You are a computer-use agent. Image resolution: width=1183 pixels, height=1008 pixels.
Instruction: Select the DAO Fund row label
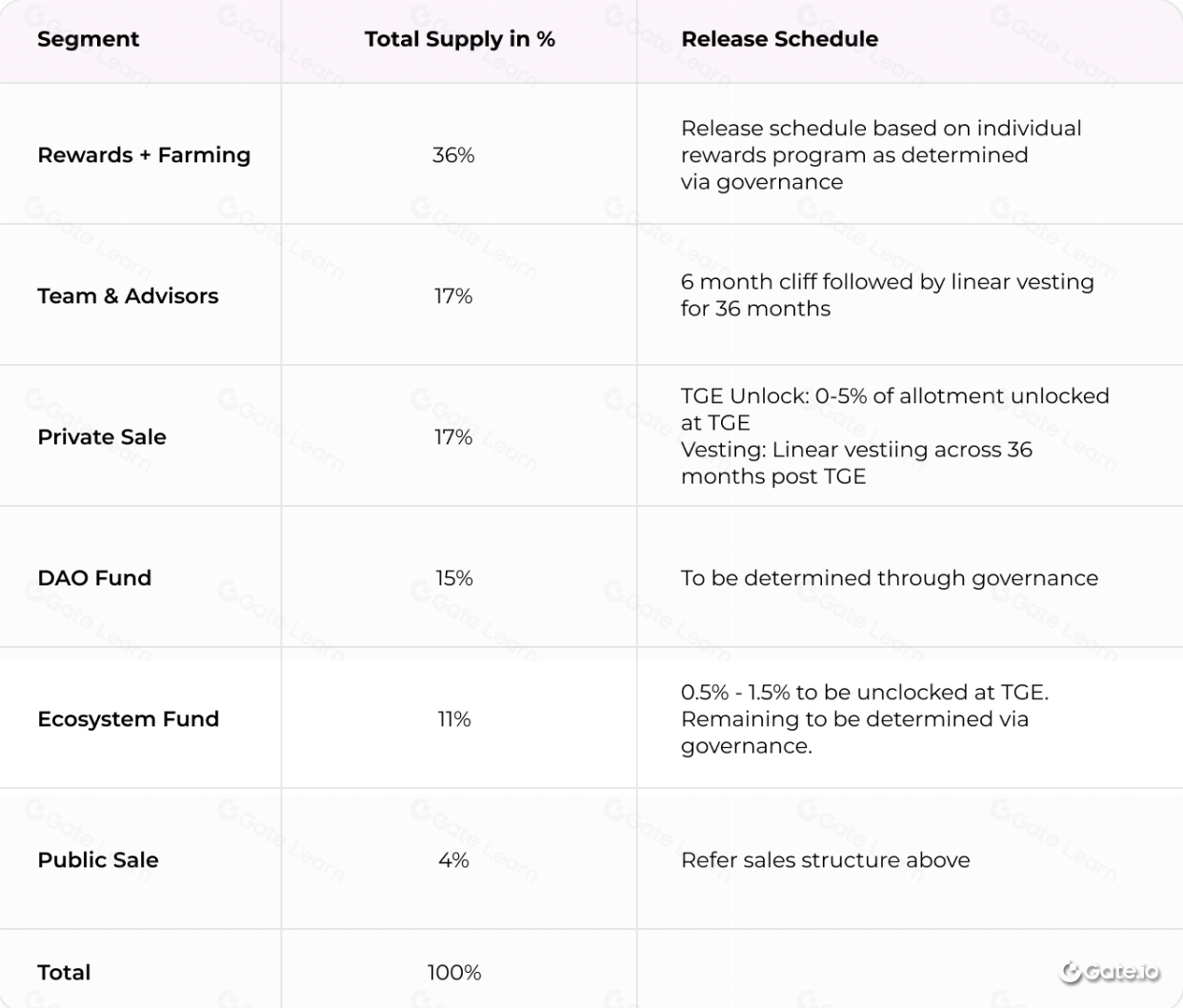(x=94, y=577)
